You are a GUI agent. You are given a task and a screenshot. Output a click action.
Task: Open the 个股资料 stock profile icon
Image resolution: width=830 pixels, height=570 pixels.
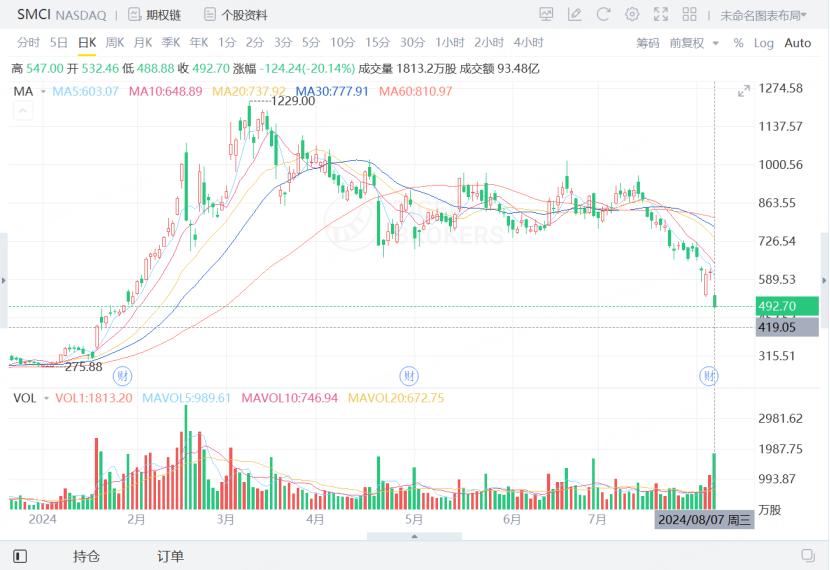click(210, 14)
